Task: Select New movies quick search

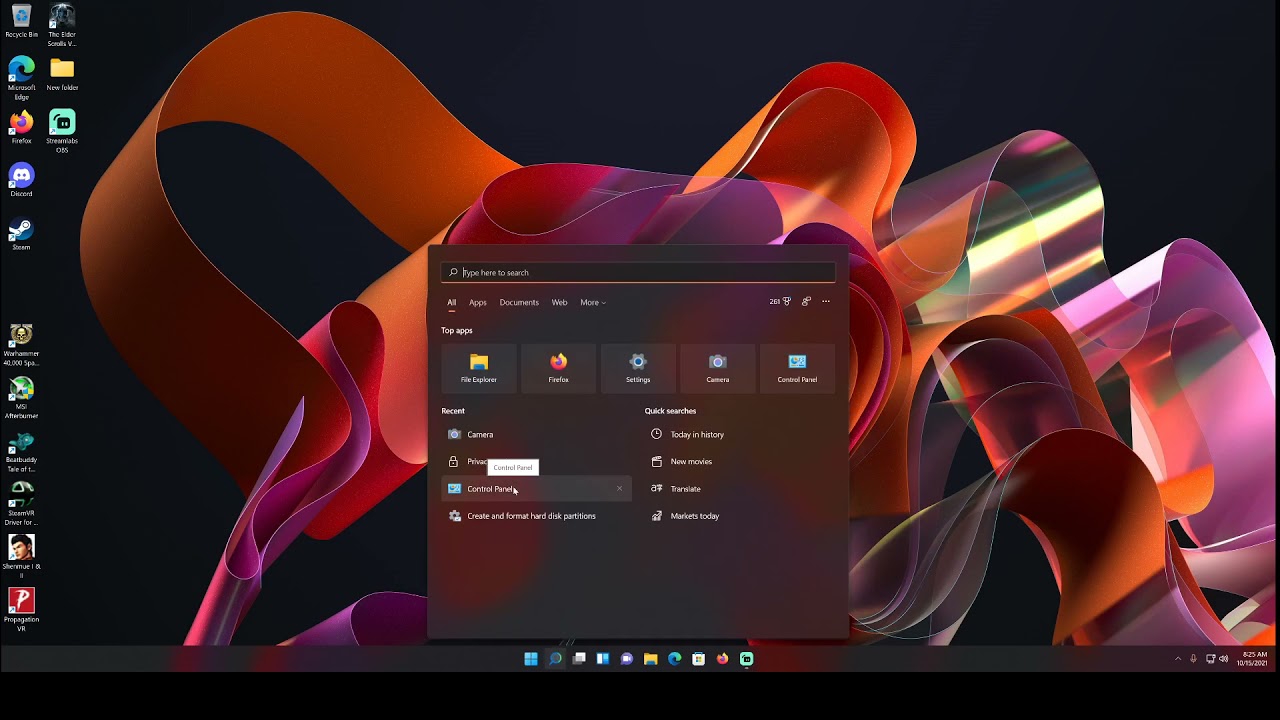Action: point(740,461)
